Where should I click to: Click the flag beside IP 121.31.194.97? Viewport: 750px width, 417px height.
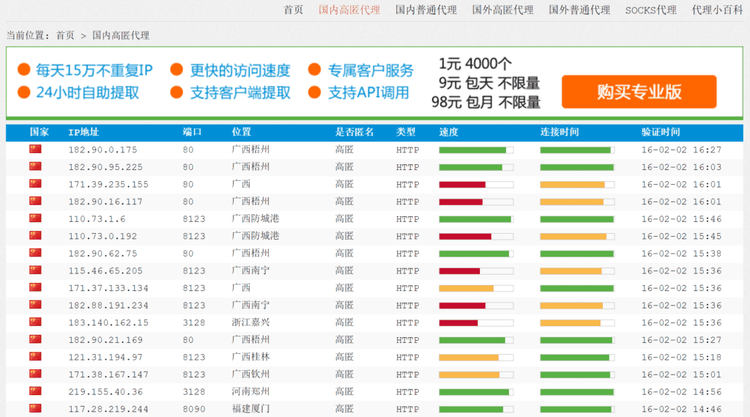pos(36,356)
